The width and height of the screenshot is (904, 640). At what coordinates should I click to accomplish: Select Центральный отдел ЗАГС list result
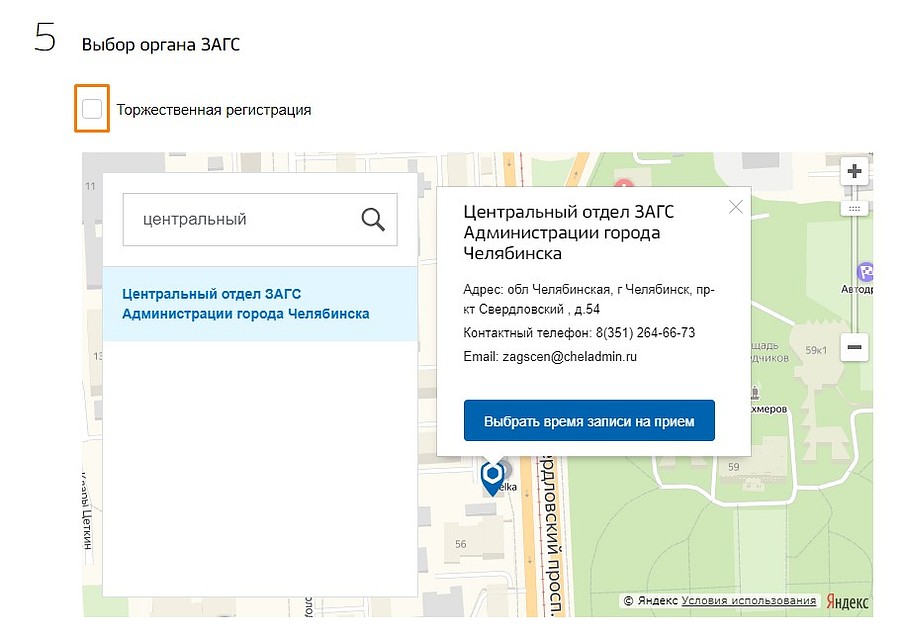point(260,304)
